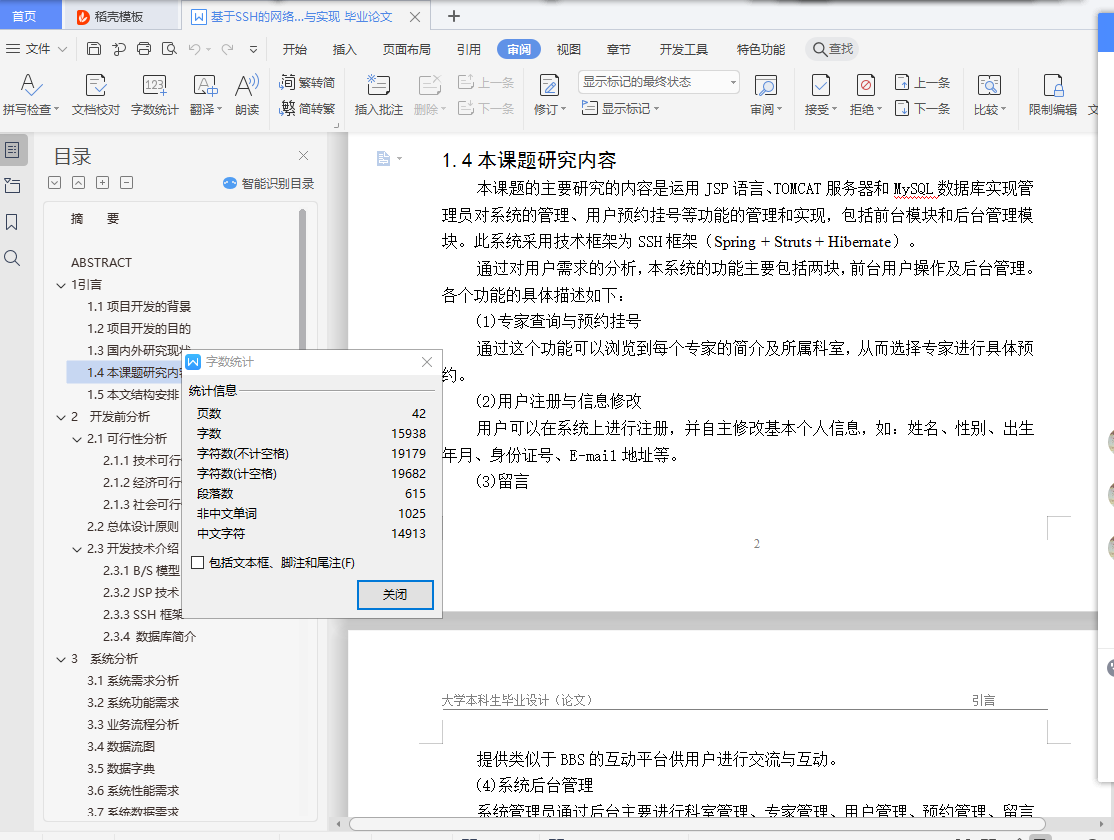This screenshot has width=1114, height=840.
Task: Click the horizontal scrollbar below document
Action: point(696,824)
